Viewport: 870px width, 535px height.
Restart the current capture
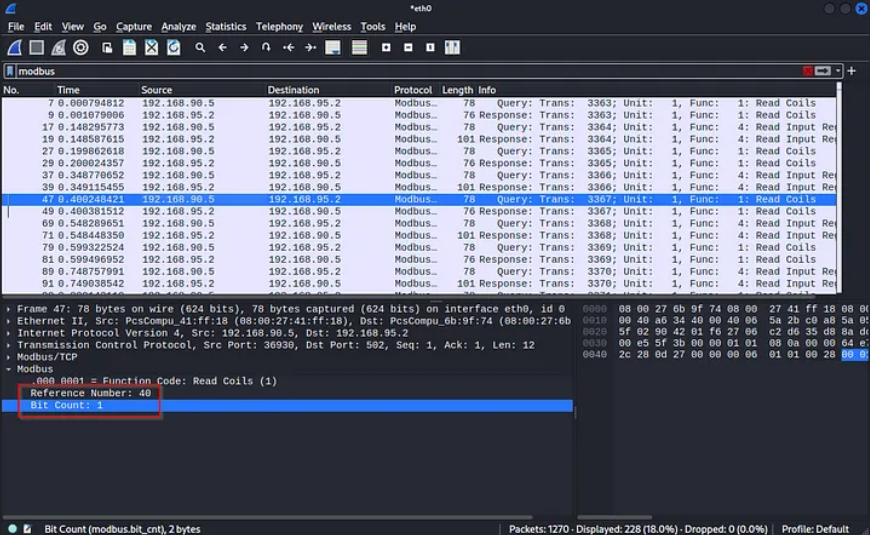click(58, 47)
